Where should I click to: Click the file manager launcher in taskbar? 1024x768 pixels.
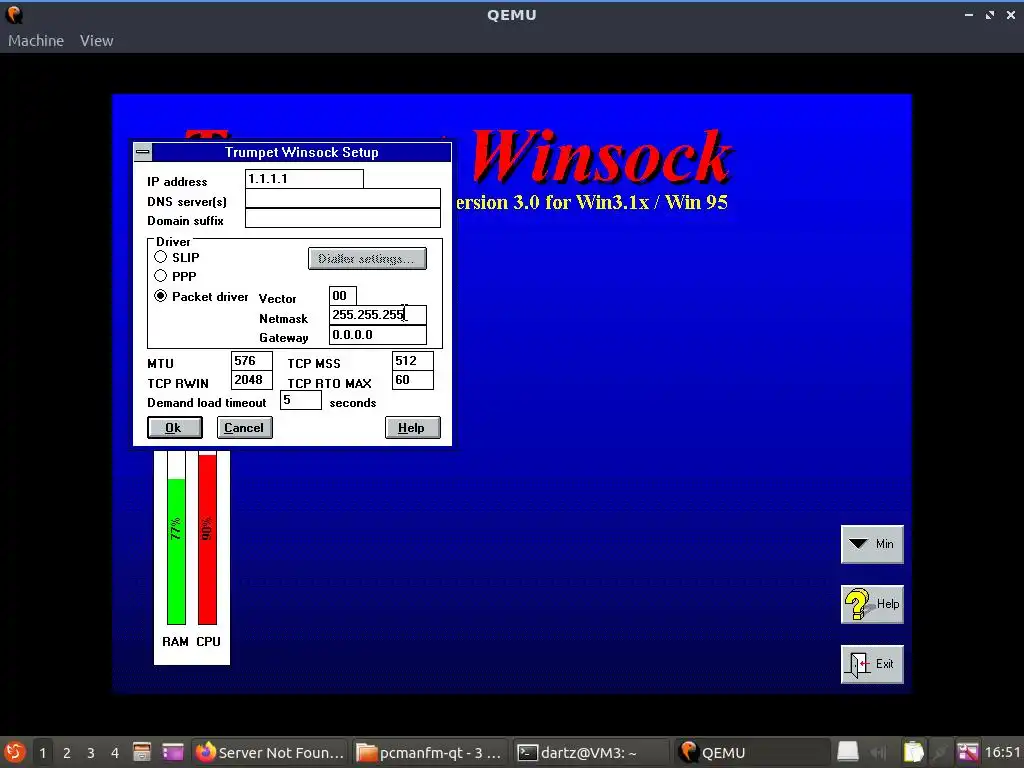[x=142, y=752]
